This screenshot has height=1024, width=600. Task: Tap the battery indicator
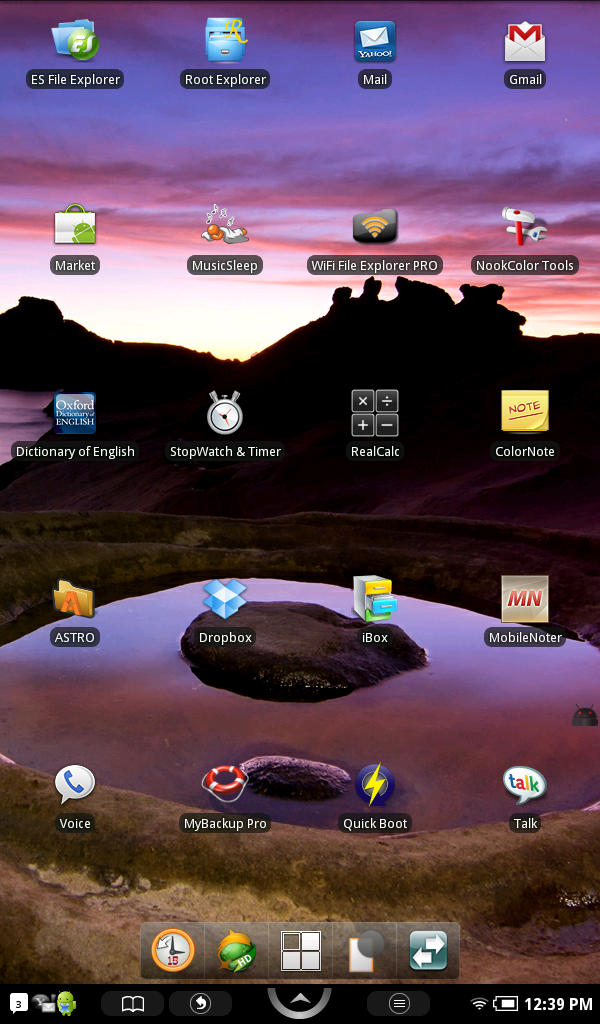click(x=505, y=1004)
